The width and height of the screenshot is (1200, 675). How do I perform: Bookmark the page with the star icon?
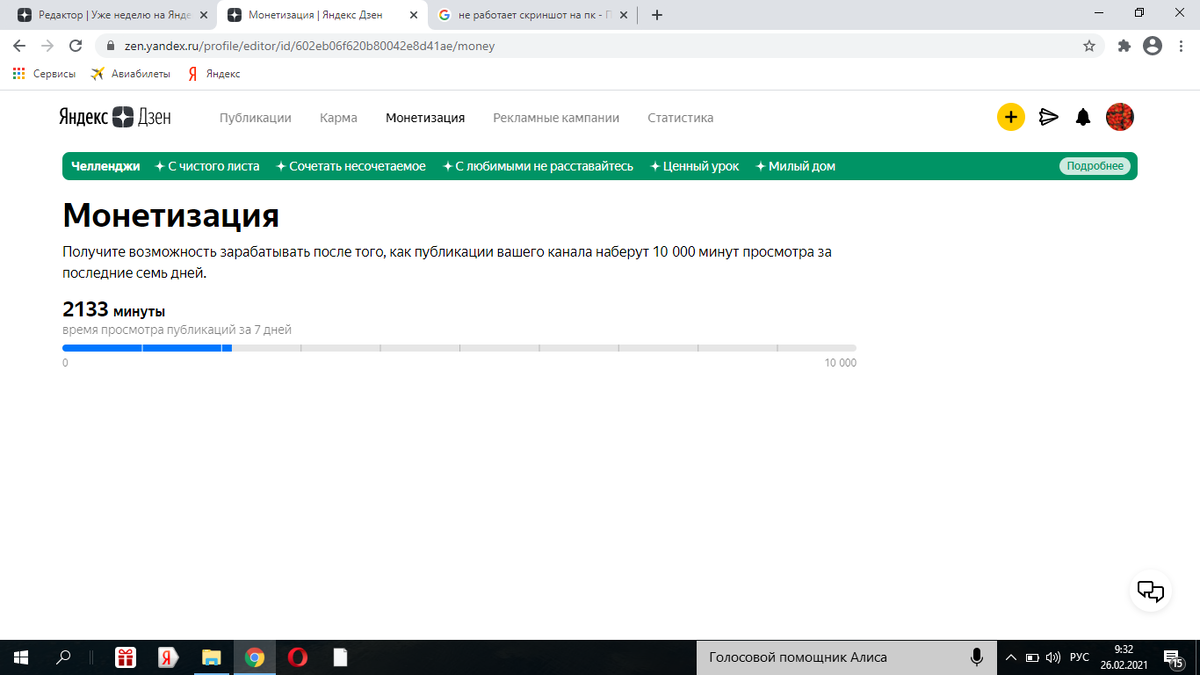tap(1089, 46)
